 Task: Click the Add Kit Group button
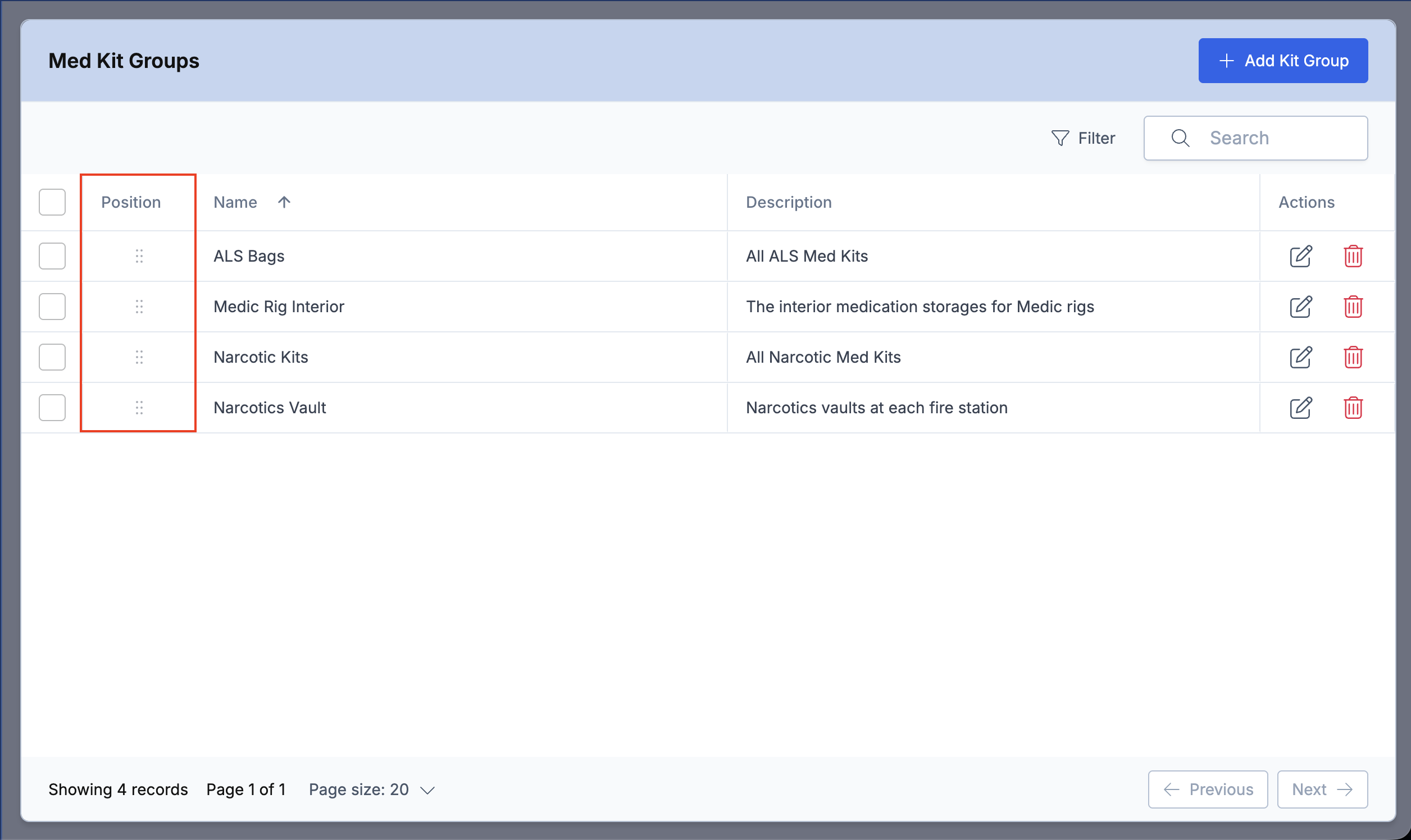(x=1283, y=61)
